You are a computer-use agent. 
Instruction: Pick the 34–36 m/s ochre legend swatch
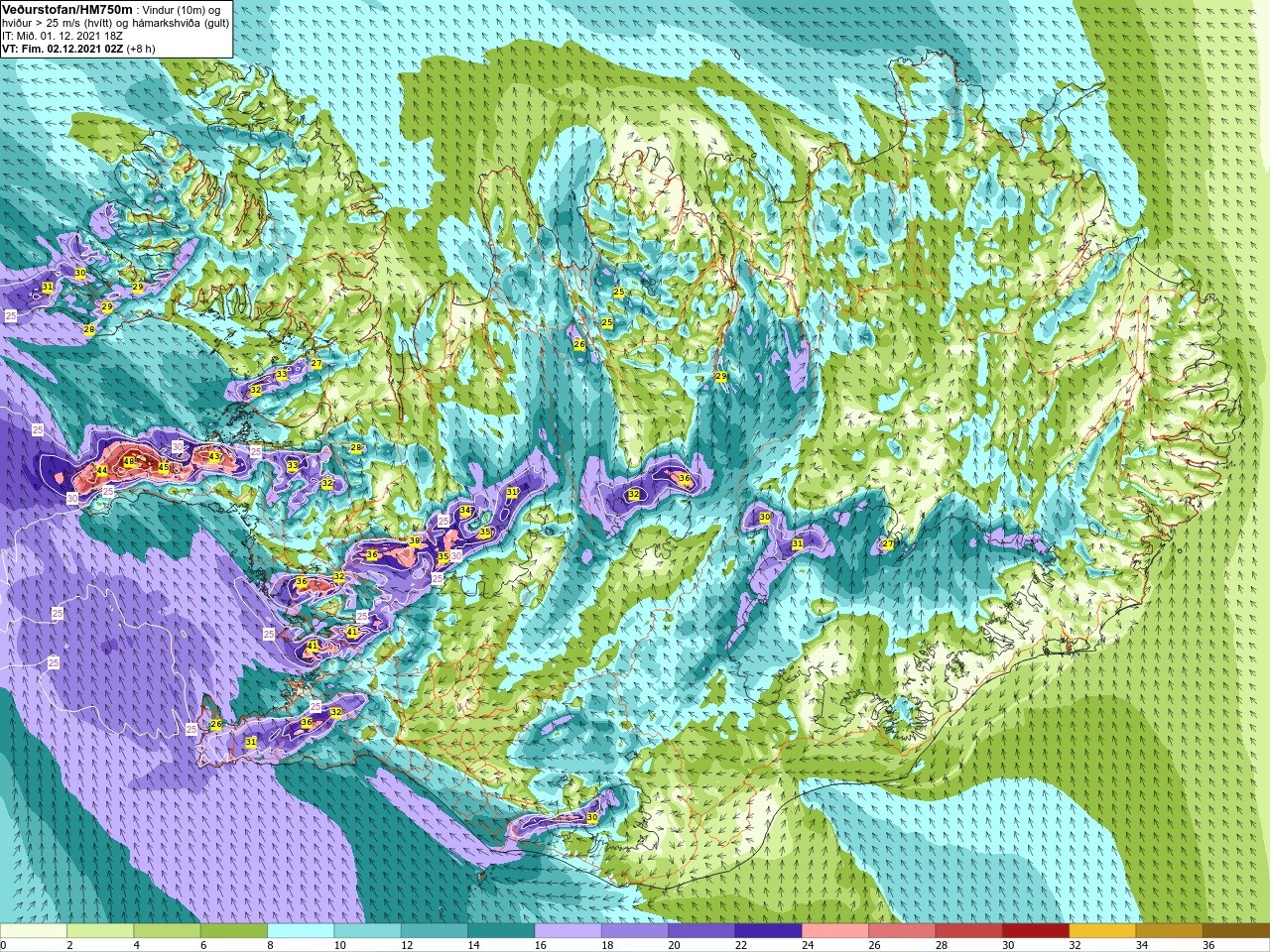pos(1169,931)
